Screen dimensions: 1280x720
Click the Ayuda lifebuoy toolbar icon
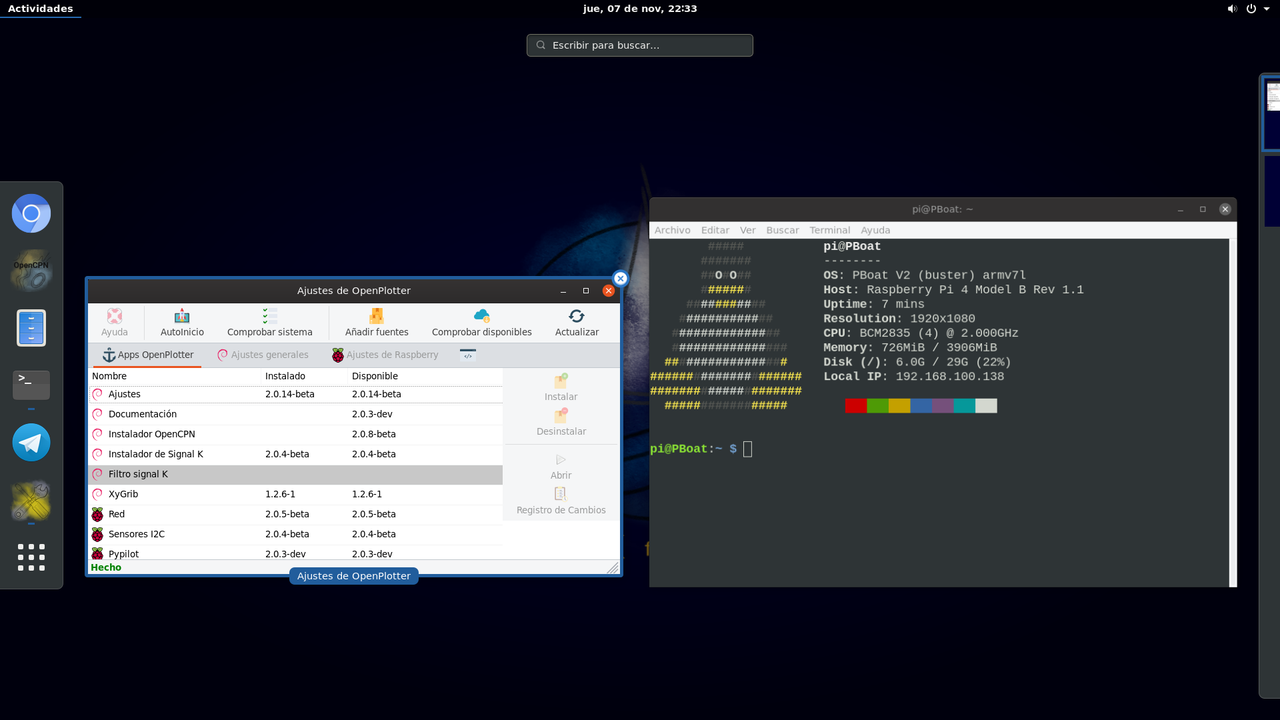click(x=115, y=316)
